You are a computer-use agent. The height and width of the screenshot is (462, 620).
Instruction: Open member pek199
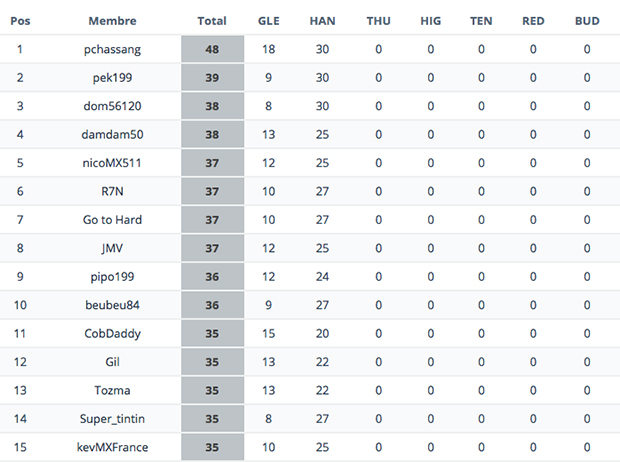pyautogui.click(x=112, y=78)
